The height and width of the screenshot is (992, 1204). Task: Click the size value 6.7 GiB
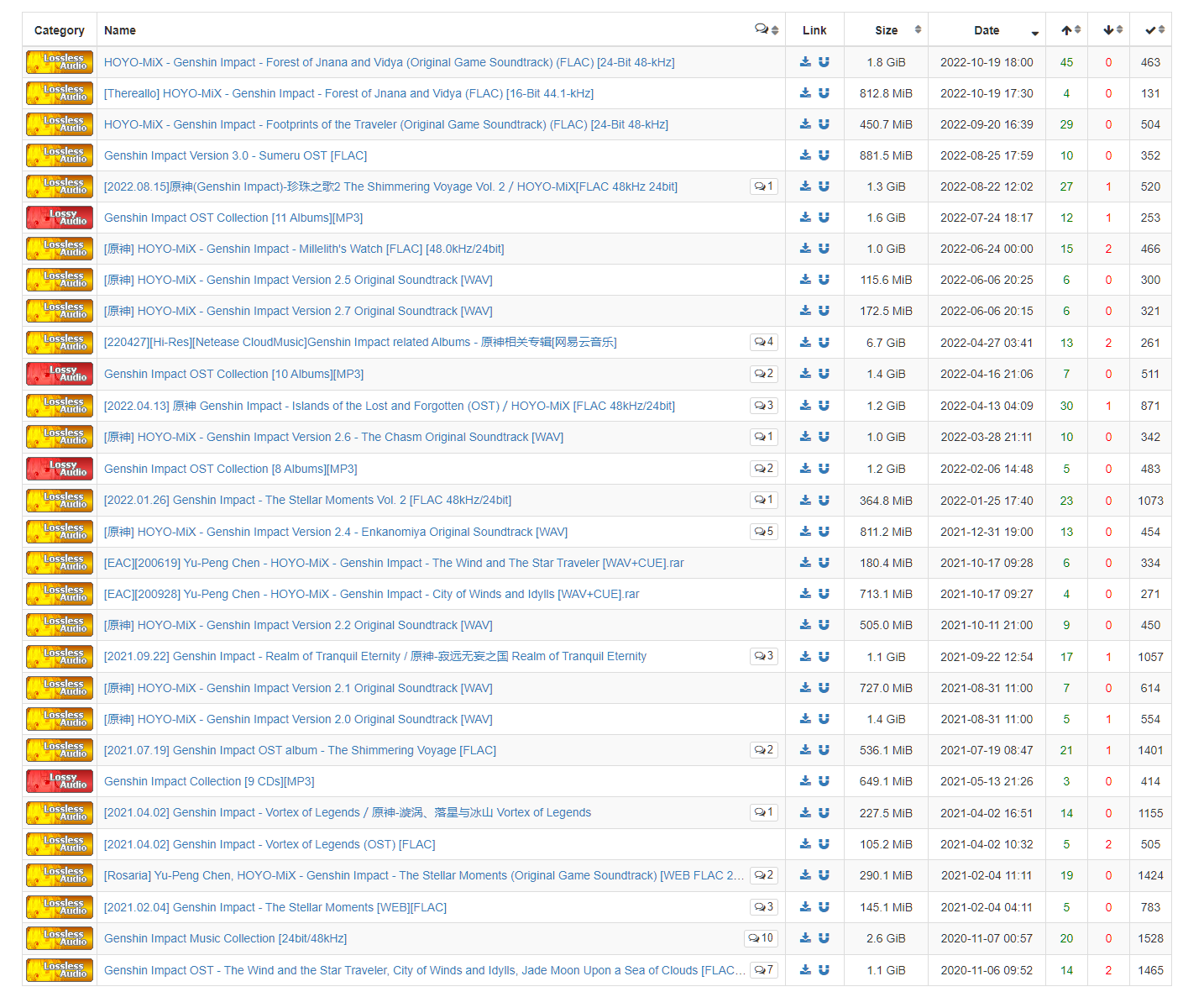[x=886, y=343]
